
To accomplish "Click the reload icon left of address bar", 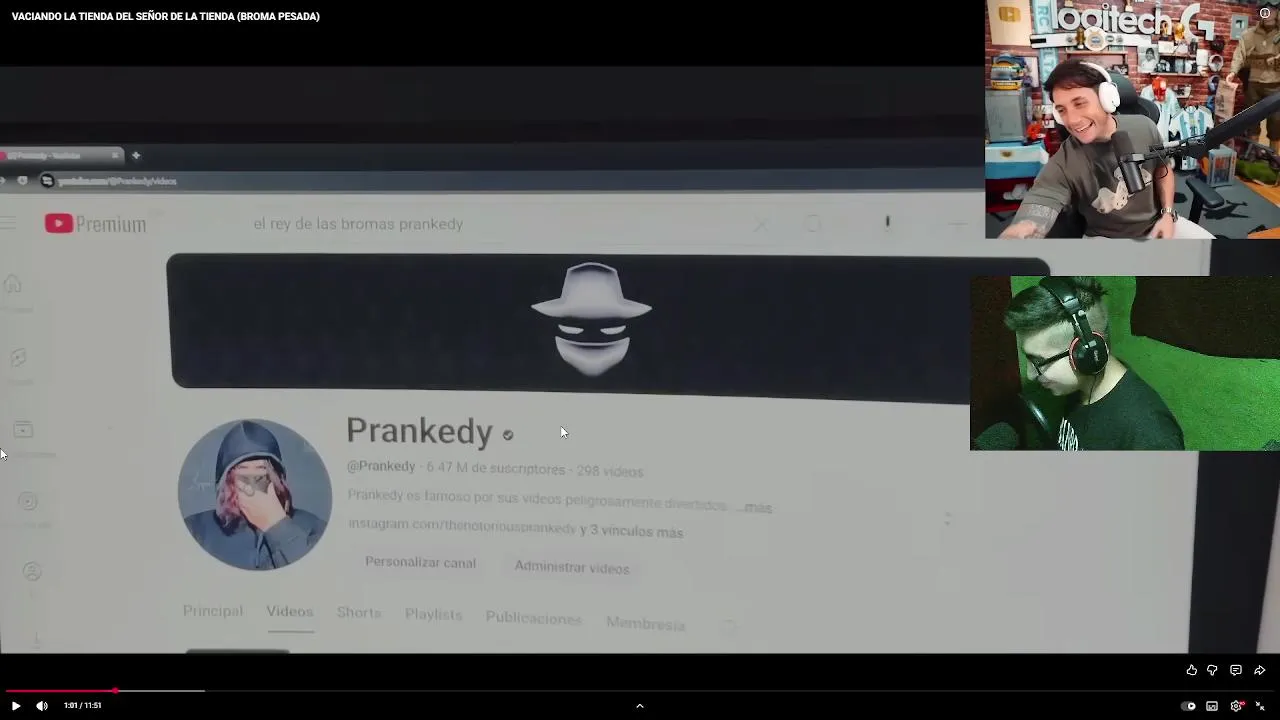I will (x=22, y=181).
